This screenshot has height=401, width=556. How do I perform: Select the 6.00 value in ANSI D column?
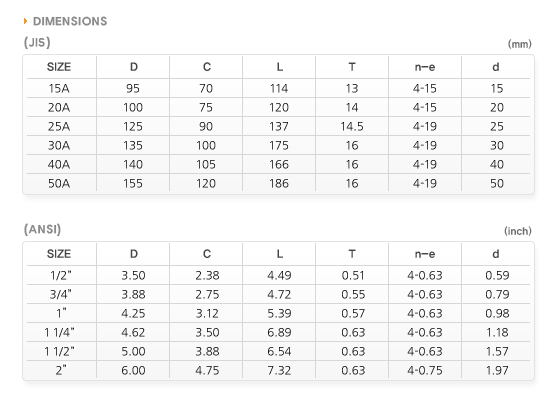tap(133, 371)
